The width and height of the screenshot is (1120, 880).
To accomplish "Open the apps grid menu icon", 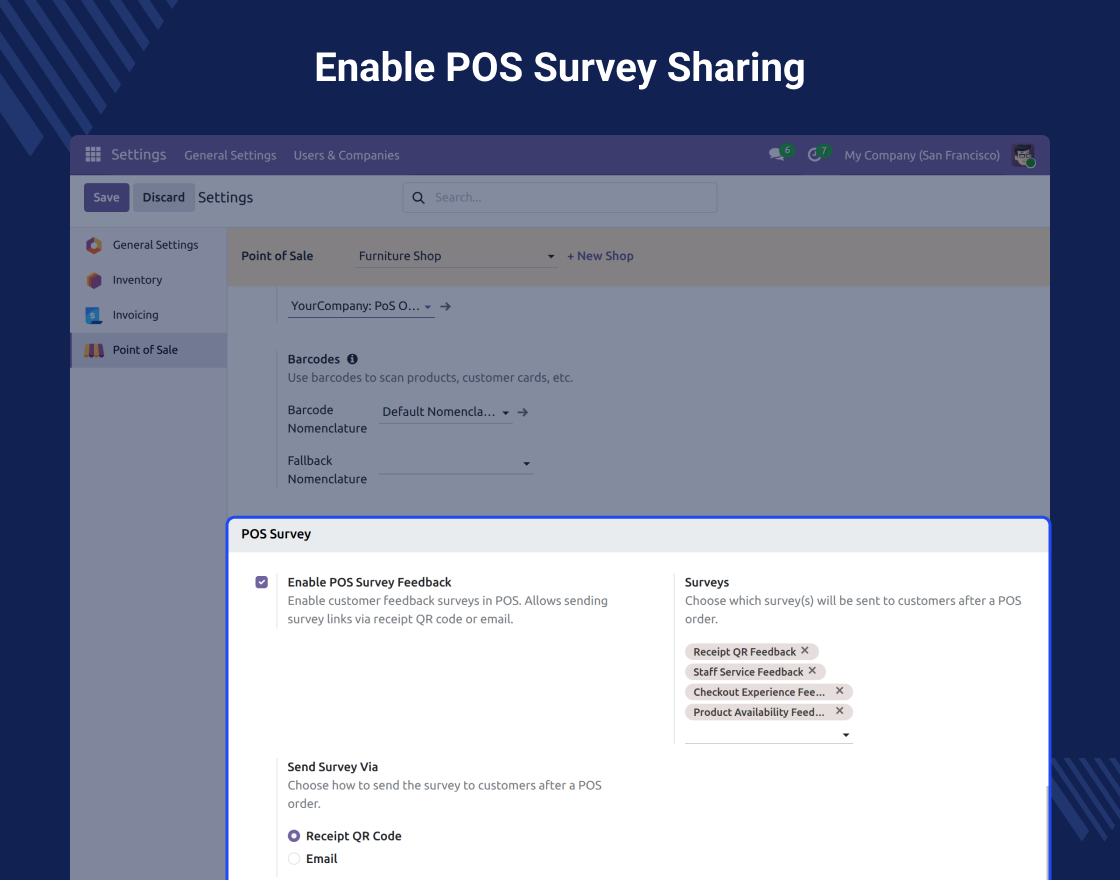I will [93, 155].
